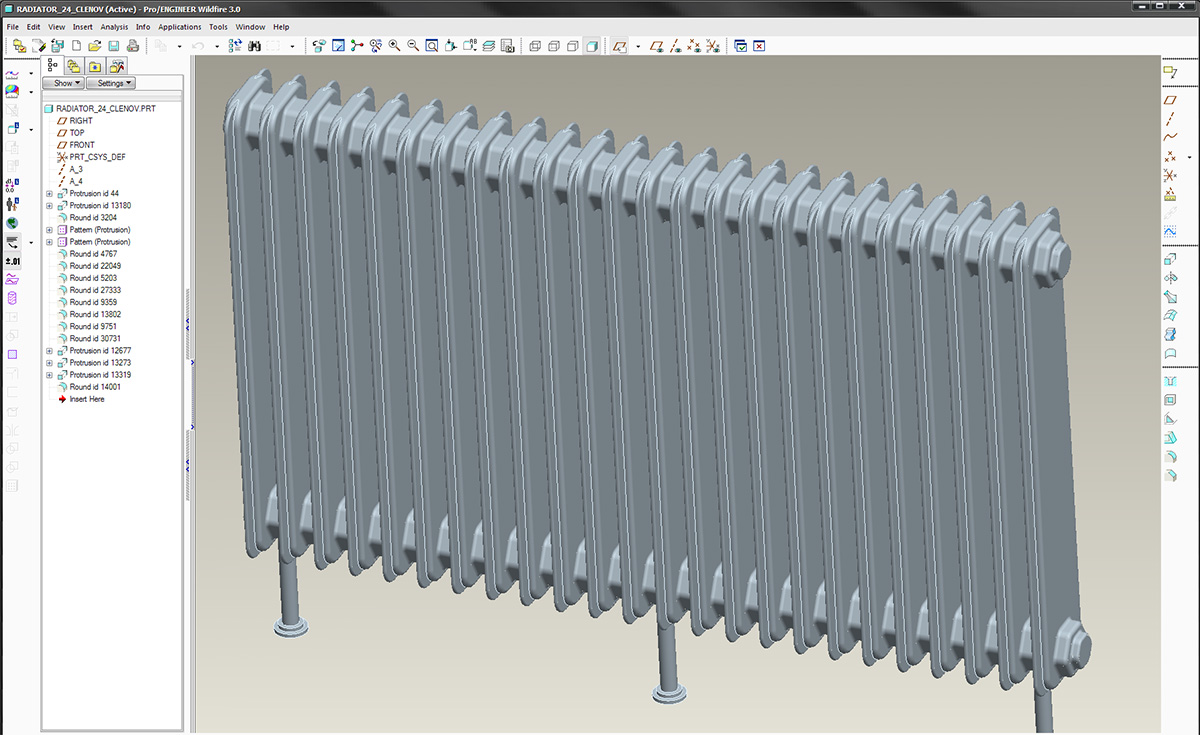Viewport: 1200px width, 735px height.
Task: Expand Protrusion id 44 tree node
Action: (x=49, y=193)
